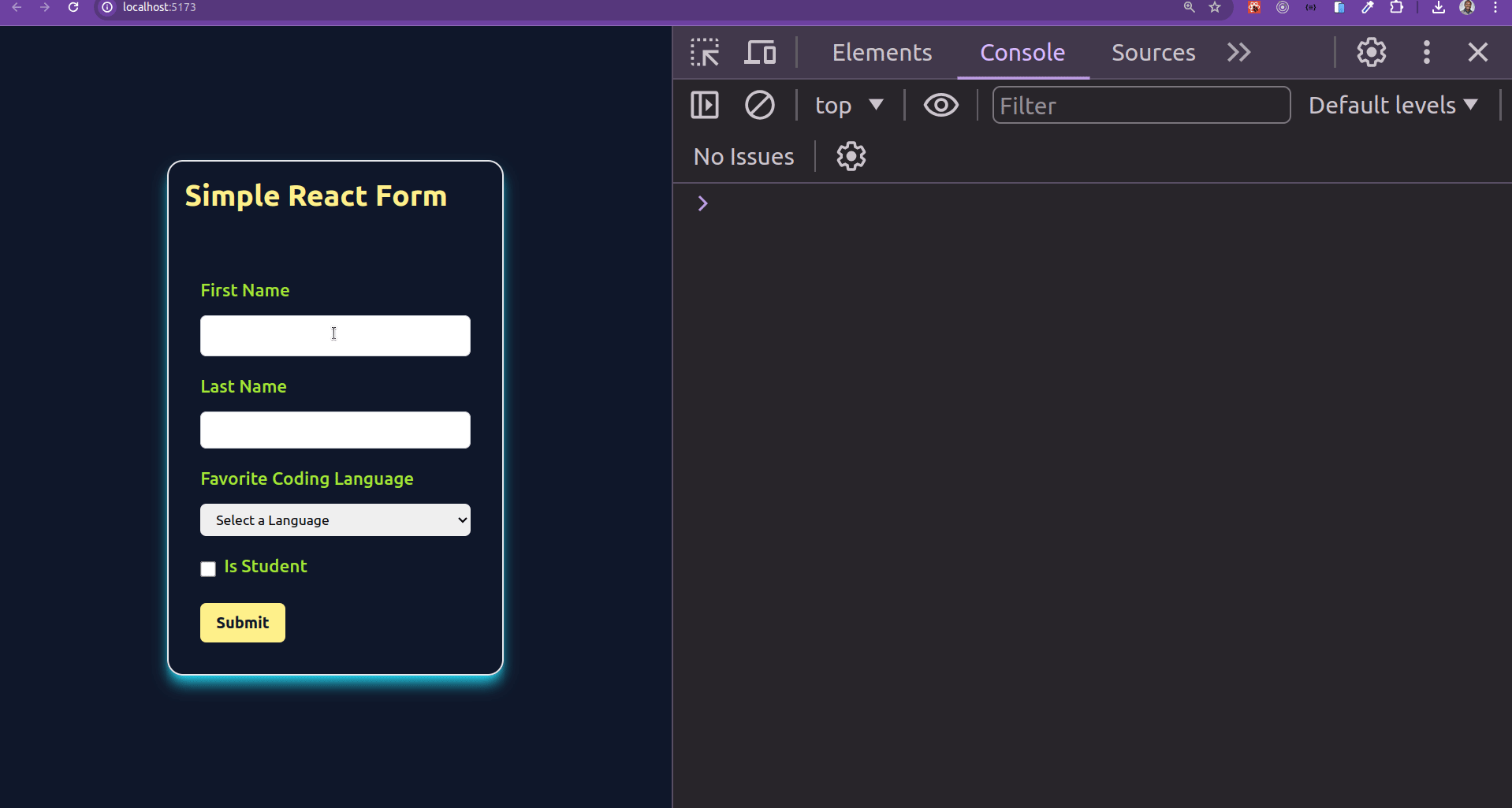Clear the console

point(760,105)
